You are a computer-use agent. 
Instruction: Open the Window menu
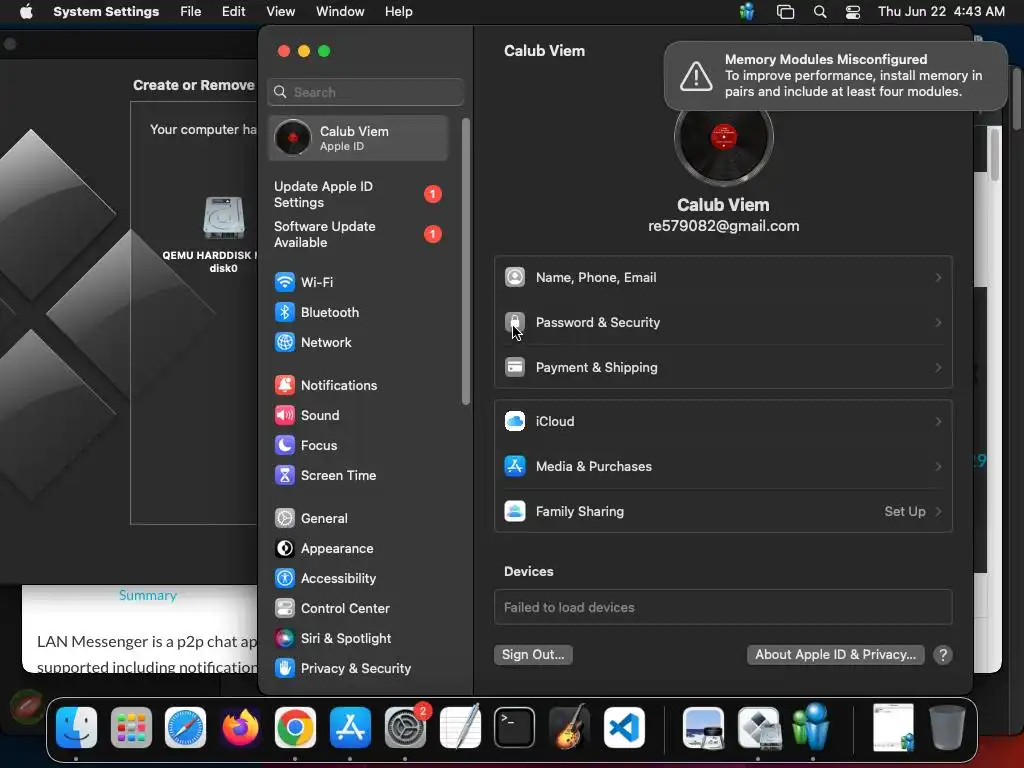[340, 12]
